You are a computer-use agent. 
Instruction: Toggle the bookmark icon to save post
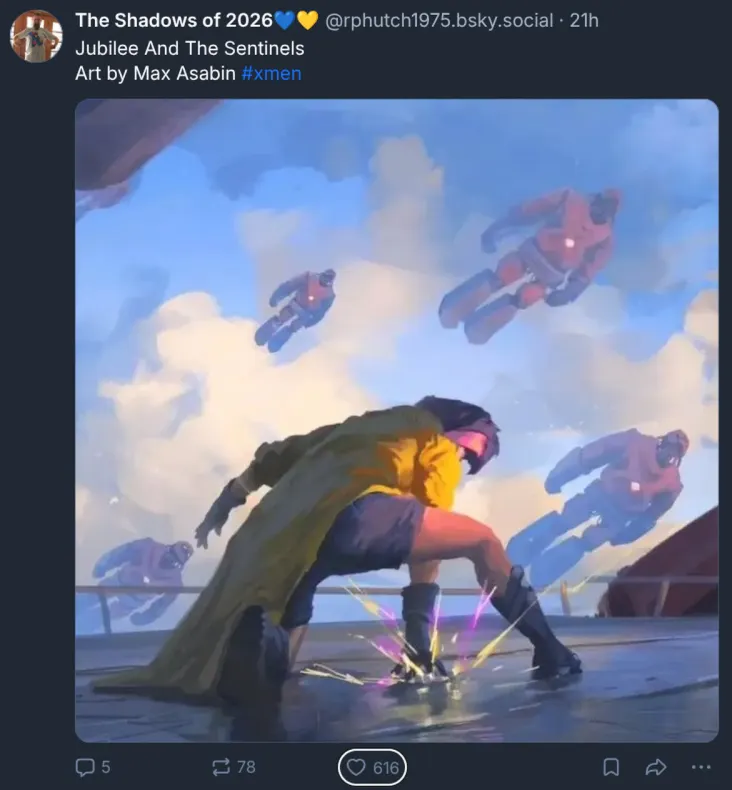pos(611,767)
